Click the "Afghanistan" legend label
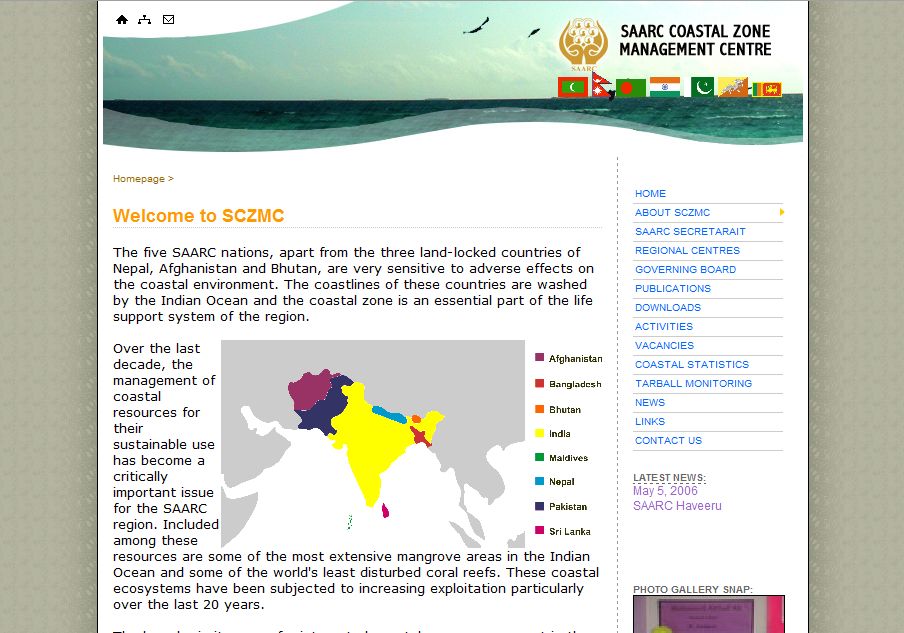The height and width of the screenshot is (633, 904). (x=575, y=359)
